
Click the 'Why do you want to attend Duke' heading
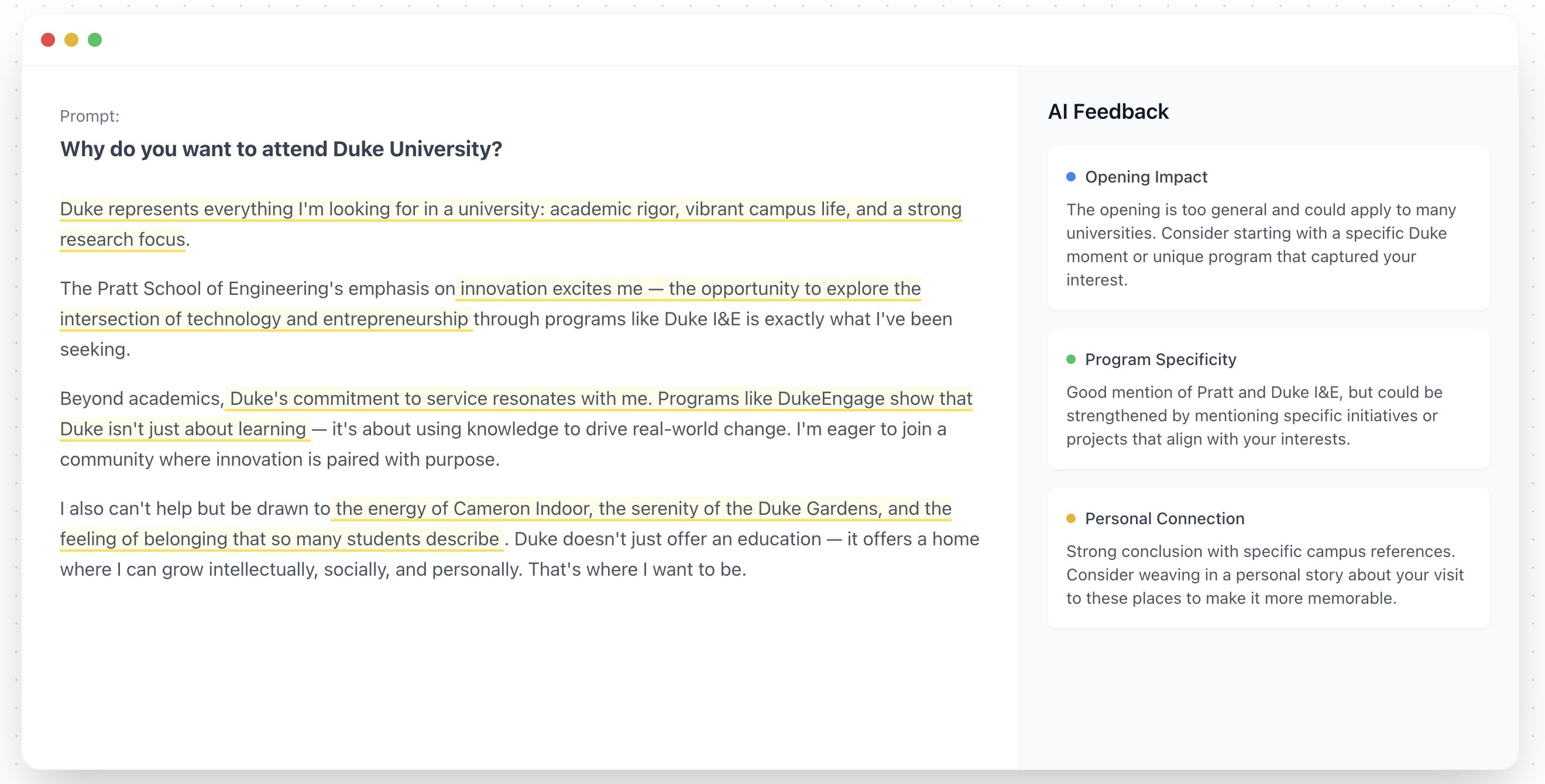281,149
